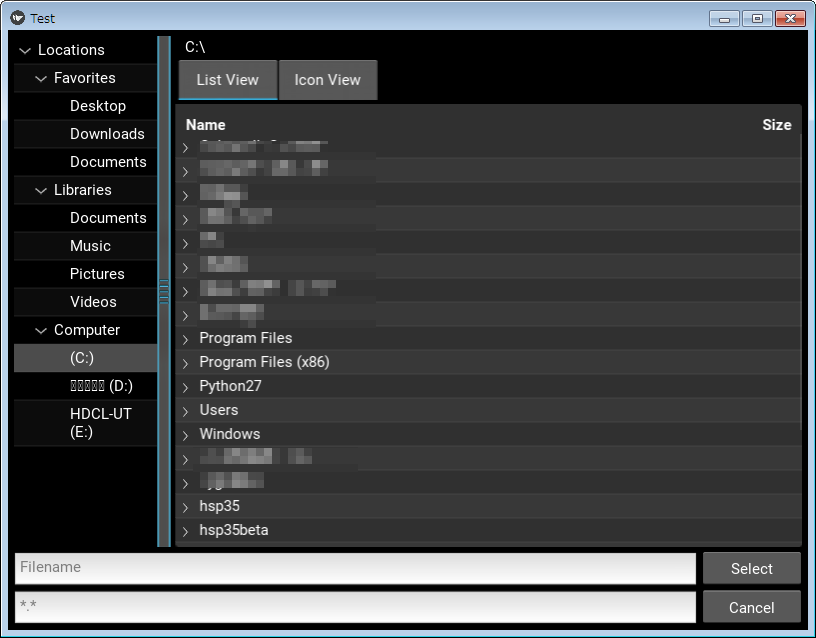Expand the hsp35beta folder
Screen dimensions: 816x638
click(185, 530)
